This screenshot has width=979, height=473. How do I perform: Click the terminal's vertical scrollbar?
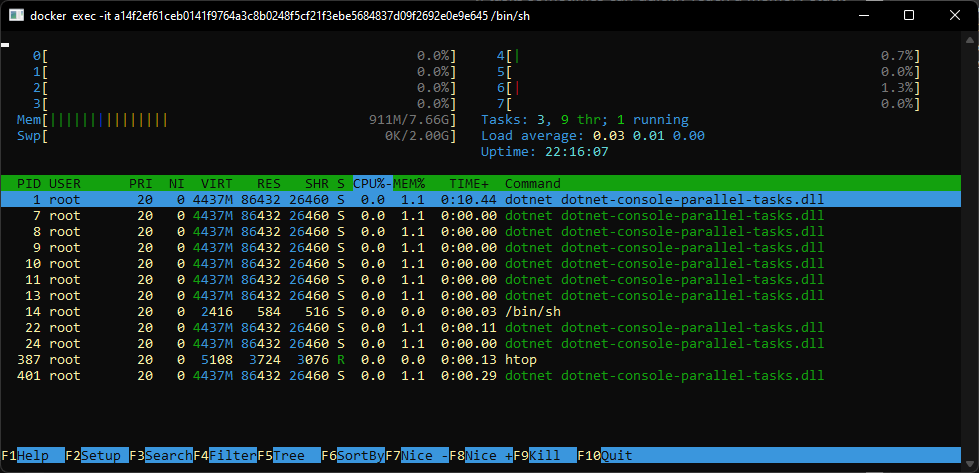(x=970, y=250)
